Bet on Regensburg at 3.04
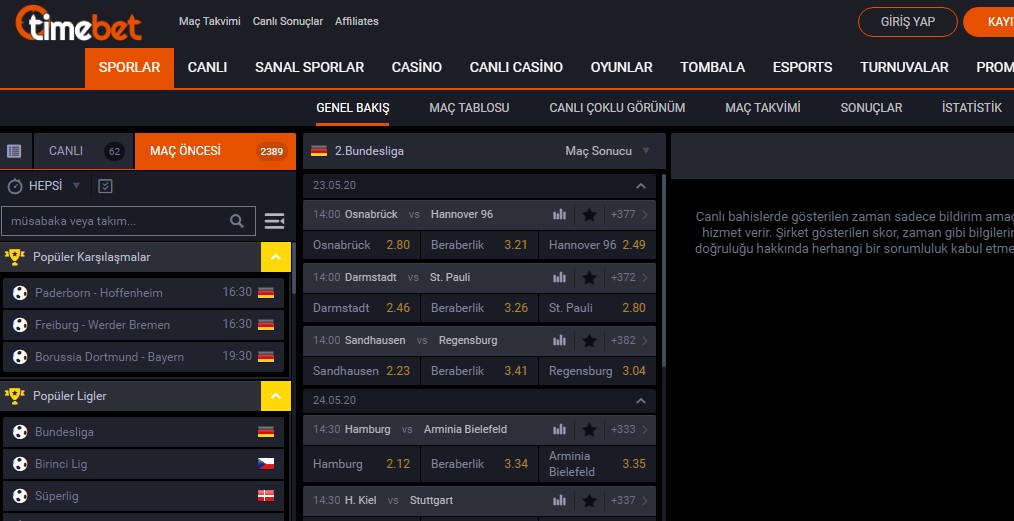 coord(597,371)
